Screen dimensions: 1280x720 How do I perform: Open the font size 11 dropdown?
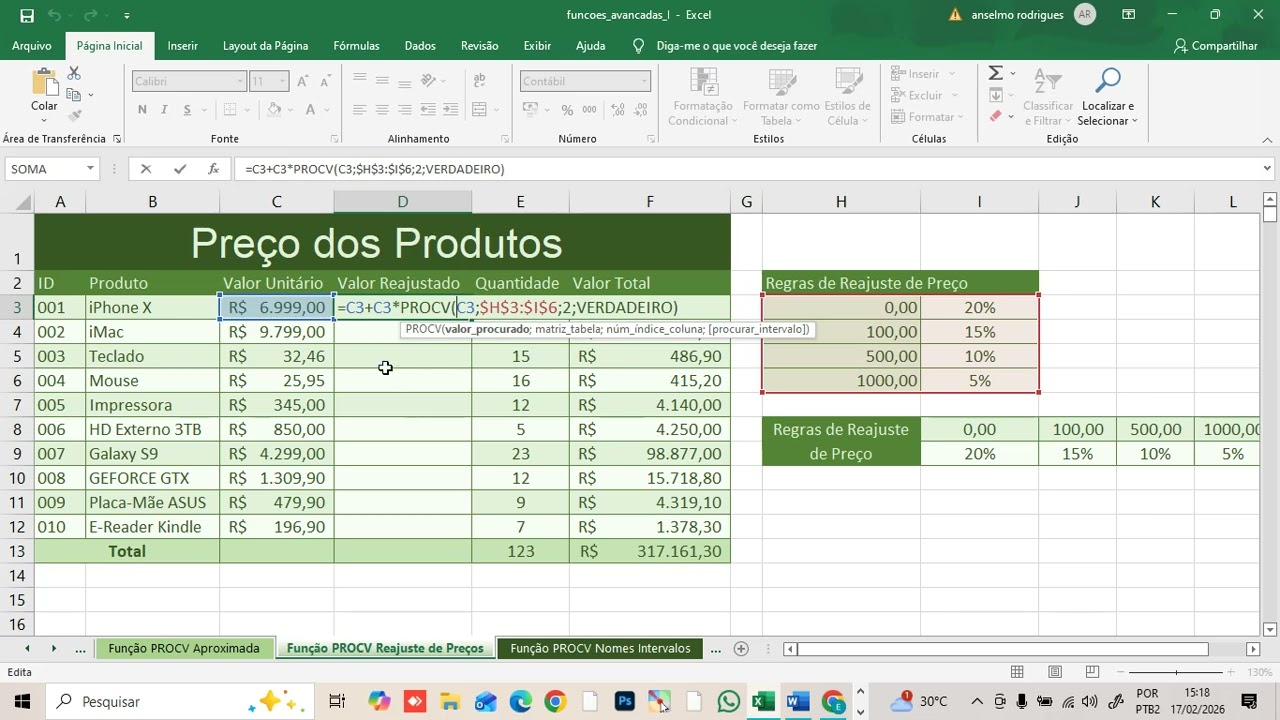click(x=283, y=81)
